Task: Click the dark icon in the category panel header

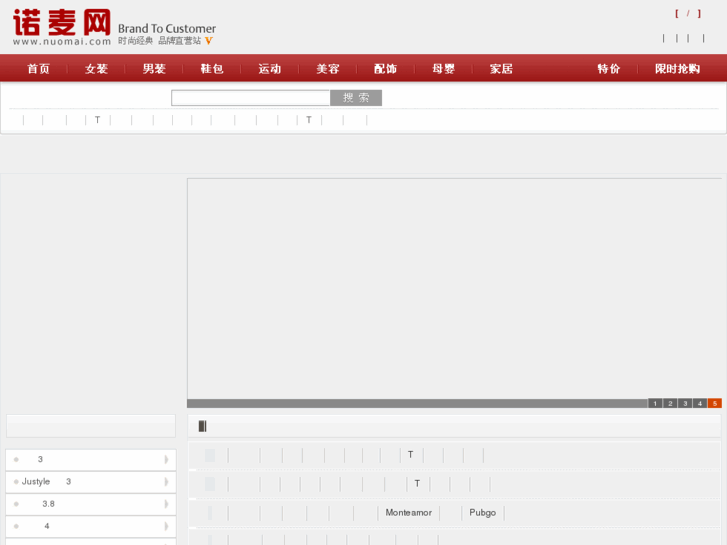Action: tap(202, 426)
